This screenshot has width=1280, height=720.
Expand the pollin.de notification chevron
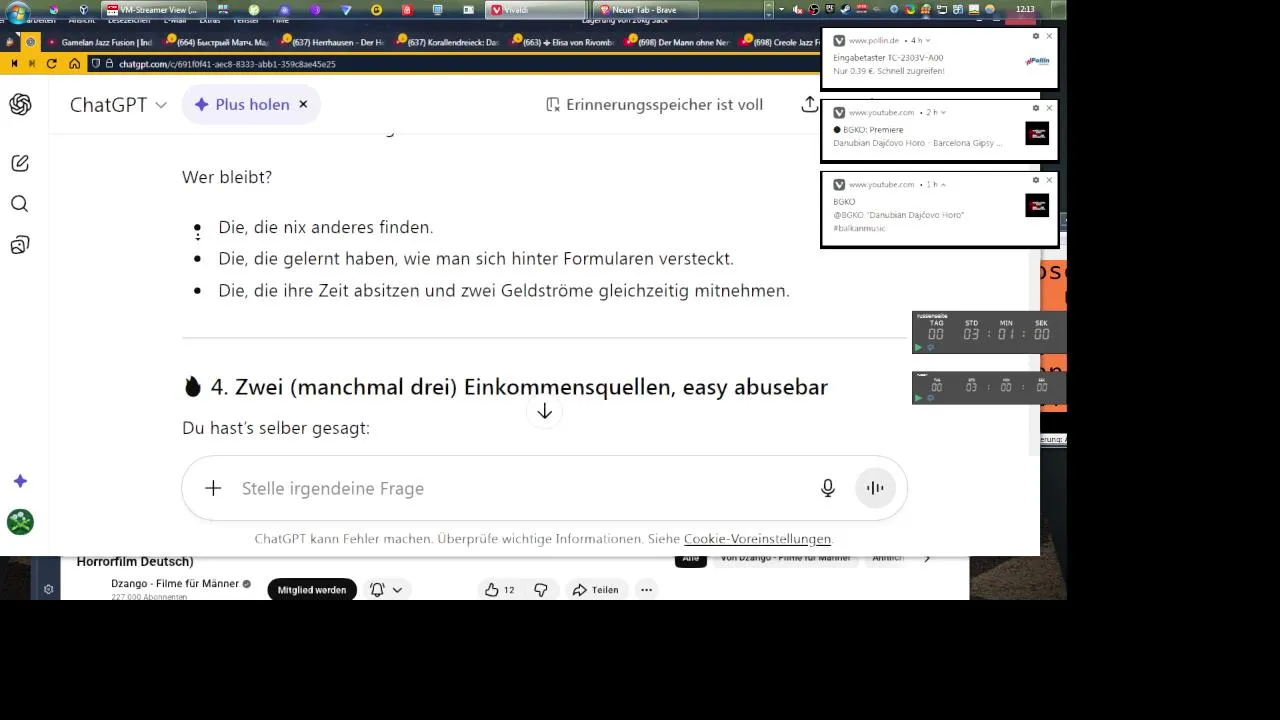coord(929,41)
